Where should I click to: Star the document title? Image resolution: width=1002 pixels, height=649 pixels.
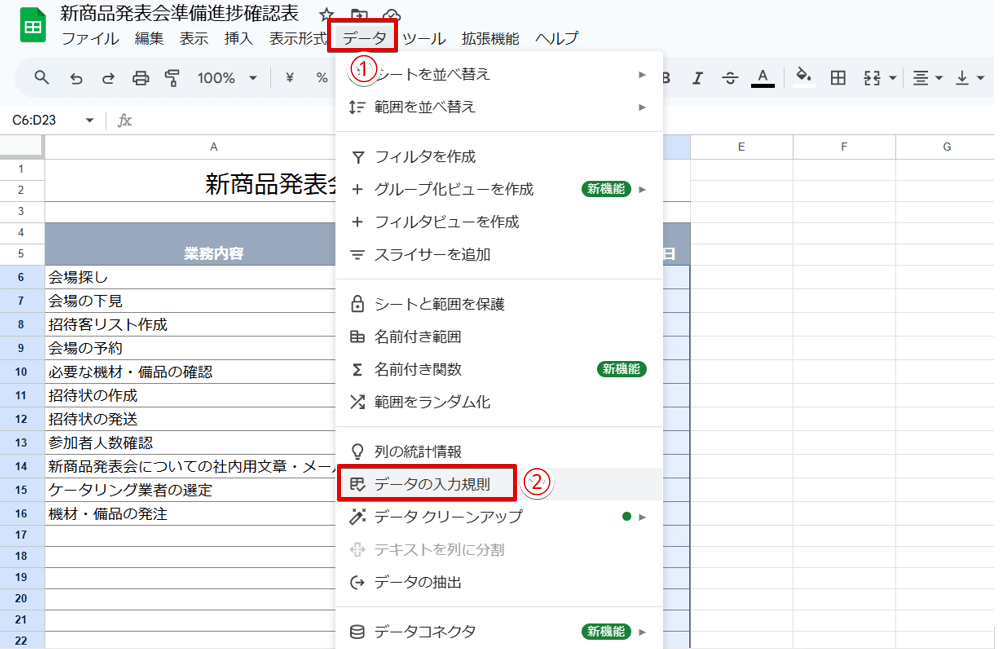[327, 14]
